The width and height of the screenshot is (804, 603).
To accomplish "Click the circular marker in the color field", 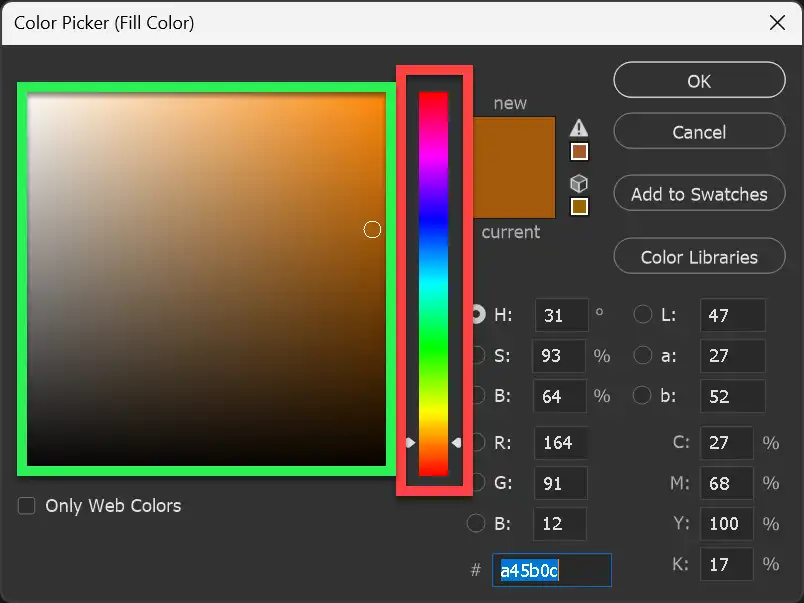I will coord(372,229).
